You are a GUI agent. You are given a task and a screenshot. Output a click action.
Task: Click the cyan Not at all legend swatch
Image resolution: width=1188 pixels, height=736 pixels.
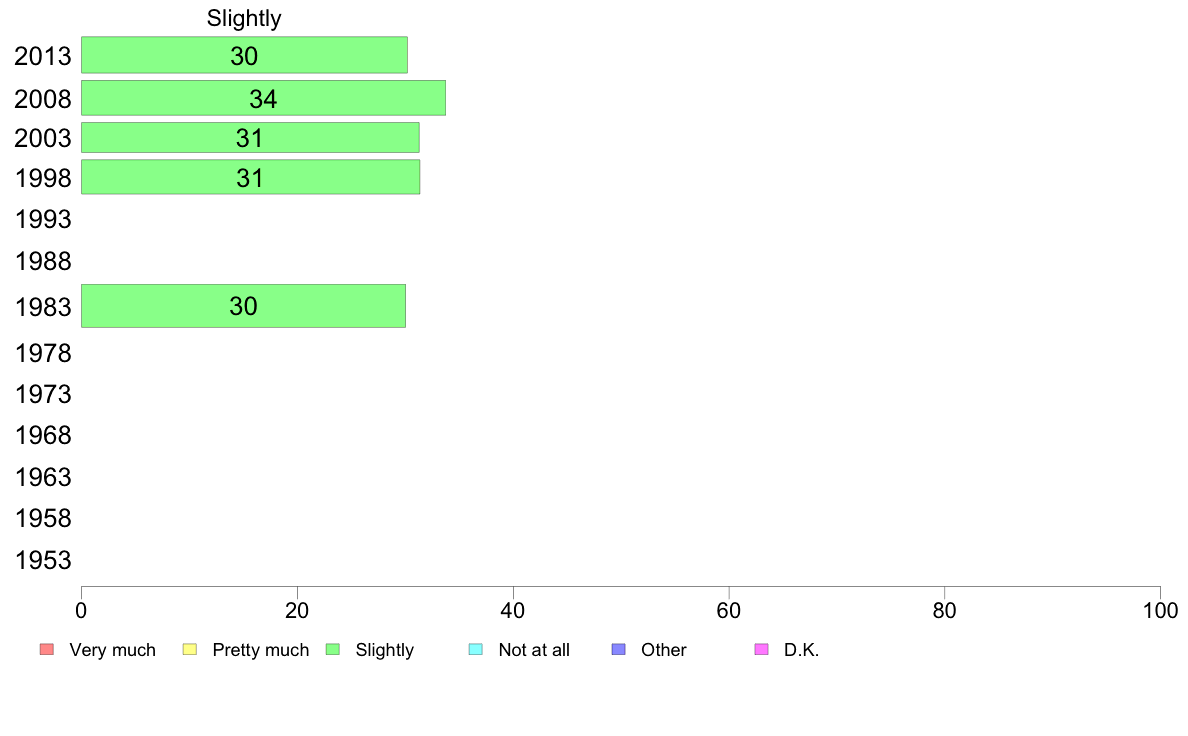(x=476, y=650)
